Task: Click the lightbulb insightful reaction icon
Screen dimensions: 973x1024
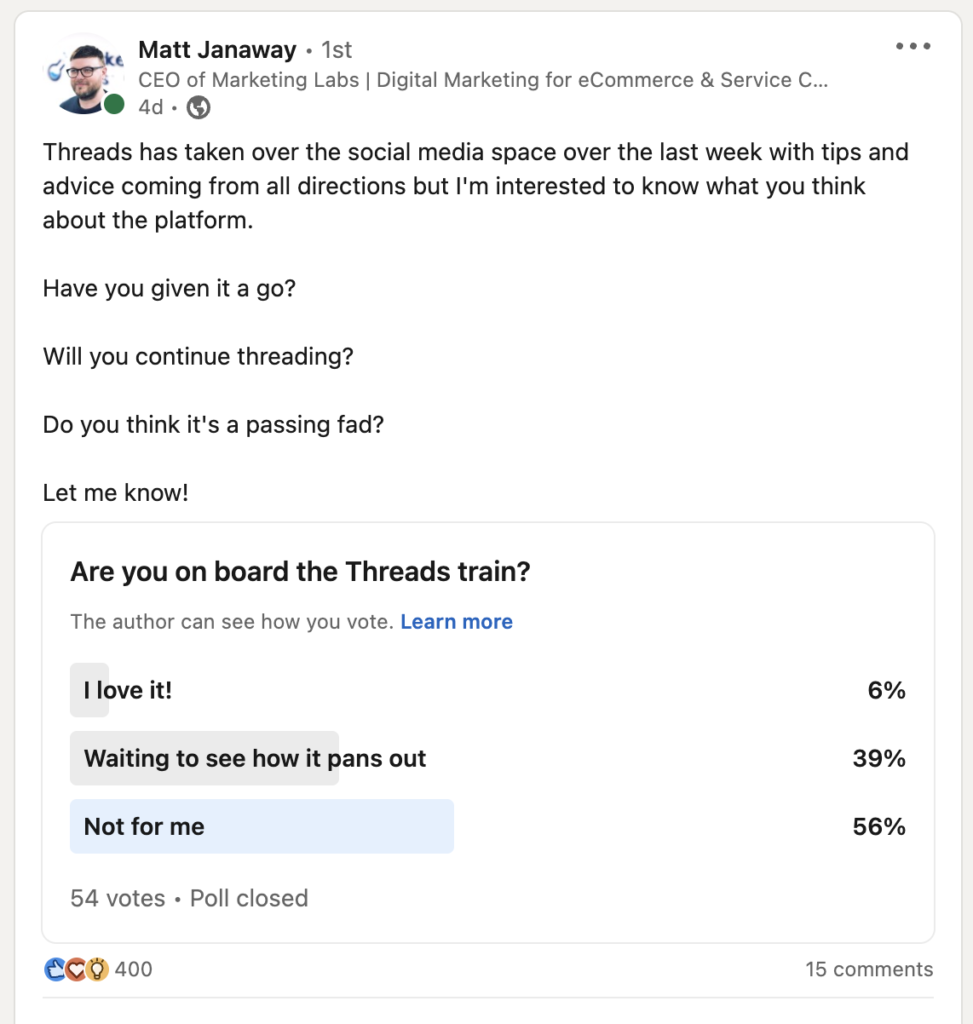Action: click(97, 969)
